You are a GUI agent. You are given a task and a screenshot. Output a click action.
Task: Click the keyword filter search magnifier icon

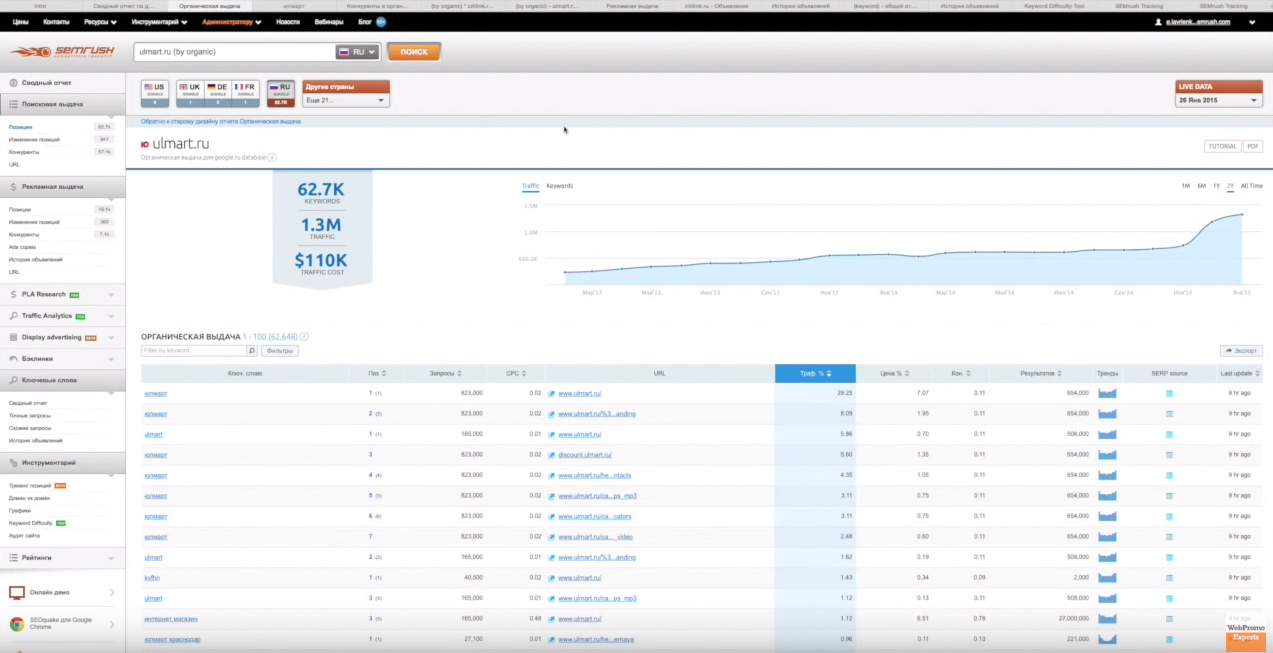[252, 351]
